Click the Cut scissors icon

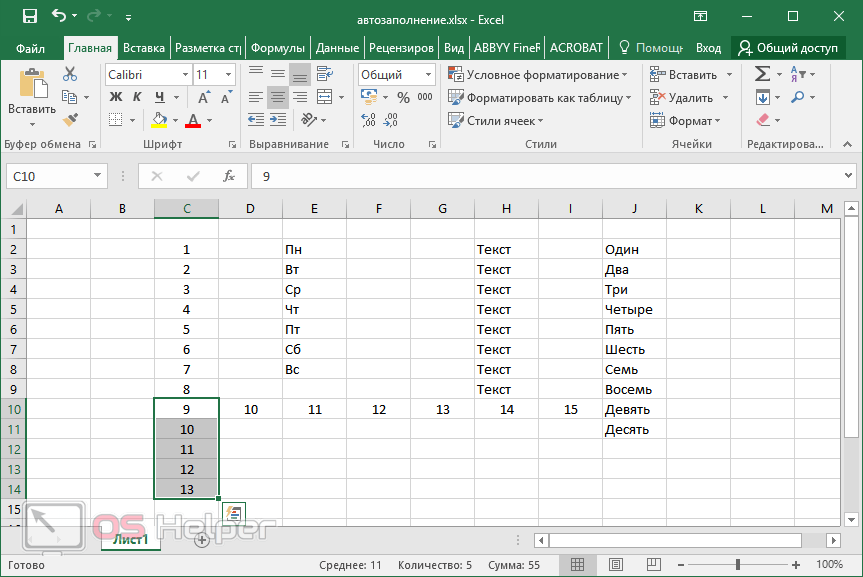(x=70, y=74)
